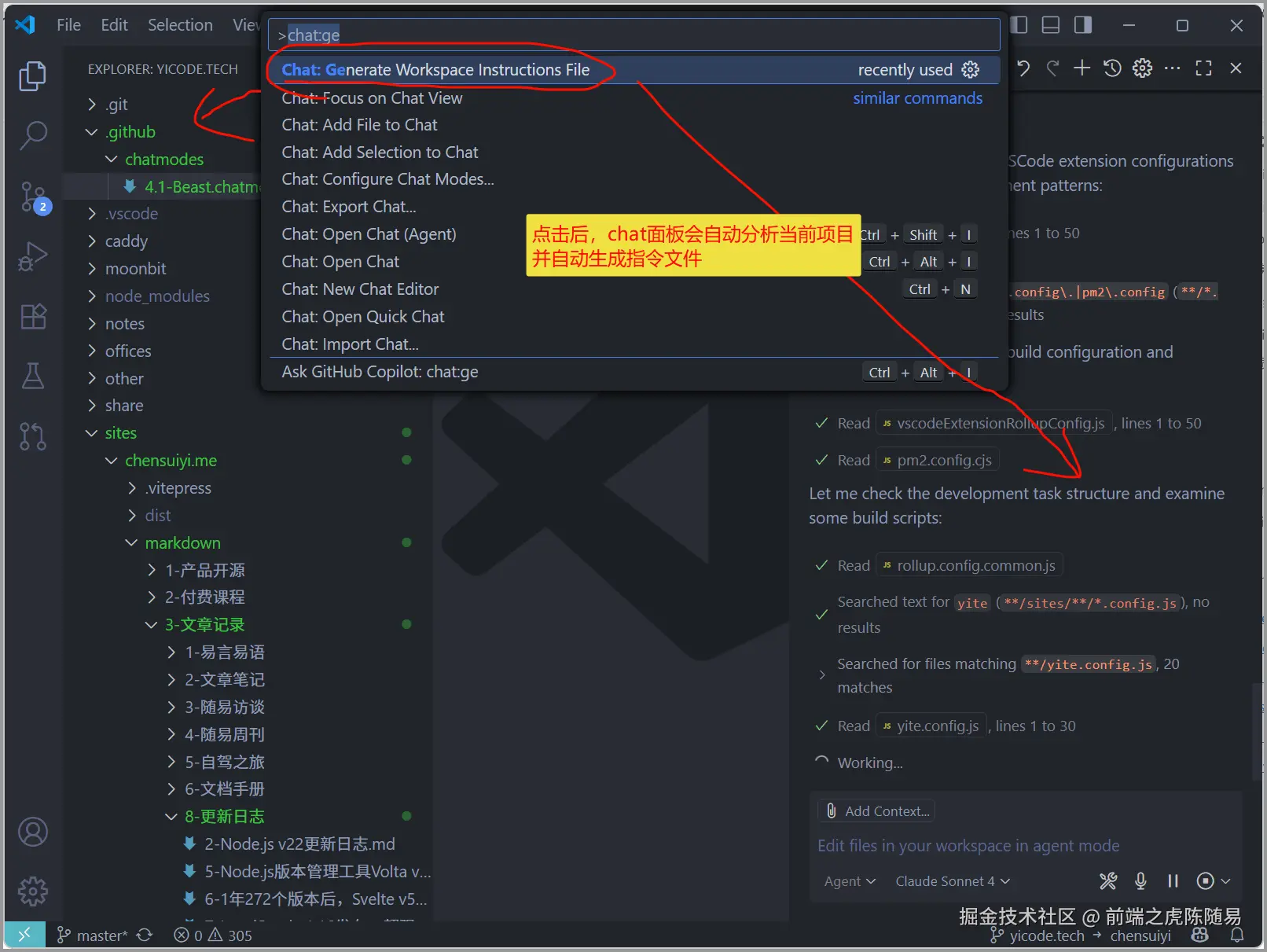Open the Pull Requests view icon
The image size is (1267, 952).
[32, 436]
